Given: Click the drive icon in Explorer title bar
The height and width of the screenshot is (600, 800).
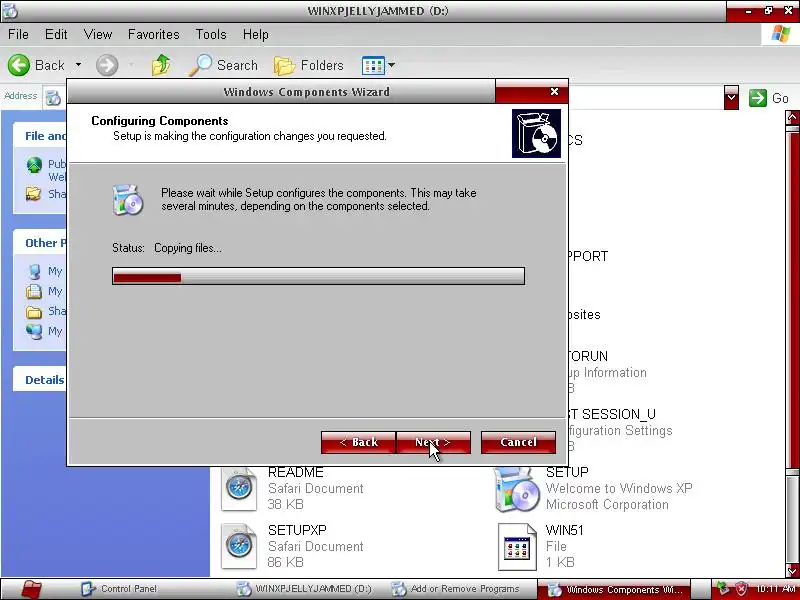Looking at the screenshot, I should pyautogui.click(x=10, y=10).
